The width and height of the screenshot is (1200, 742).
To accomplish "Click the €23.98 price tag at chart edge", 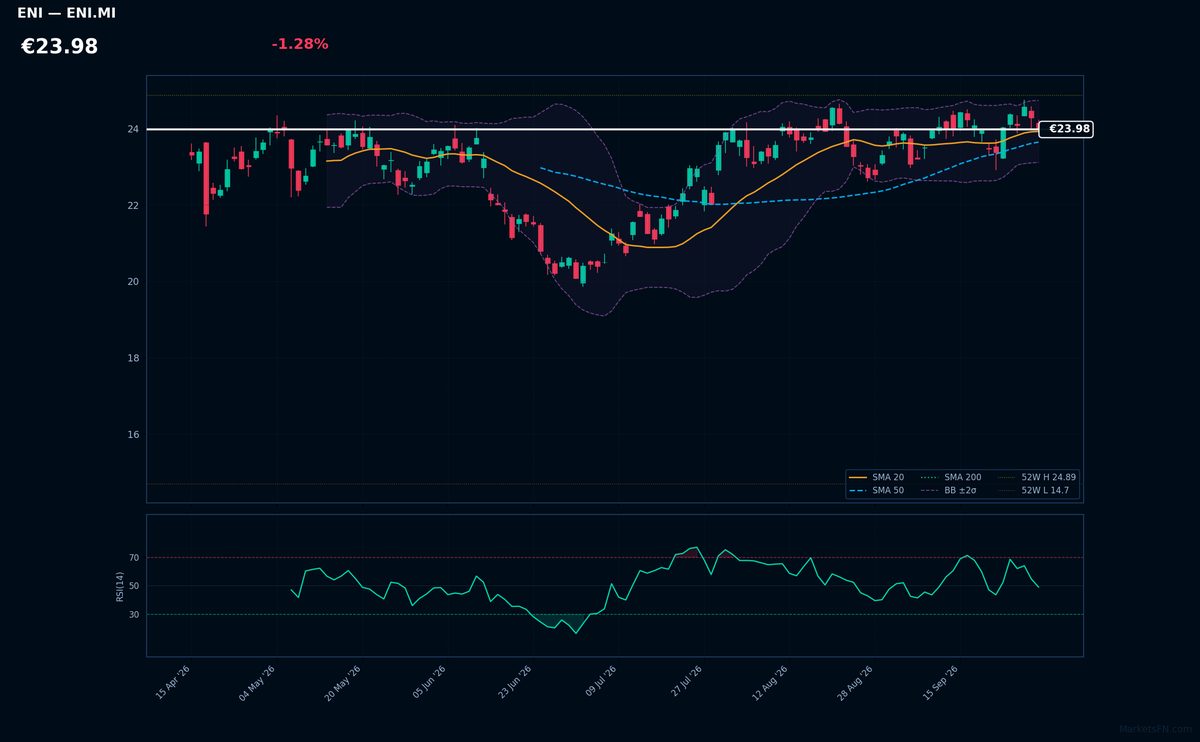I will pyautogui.click(x=1066, y=129).
